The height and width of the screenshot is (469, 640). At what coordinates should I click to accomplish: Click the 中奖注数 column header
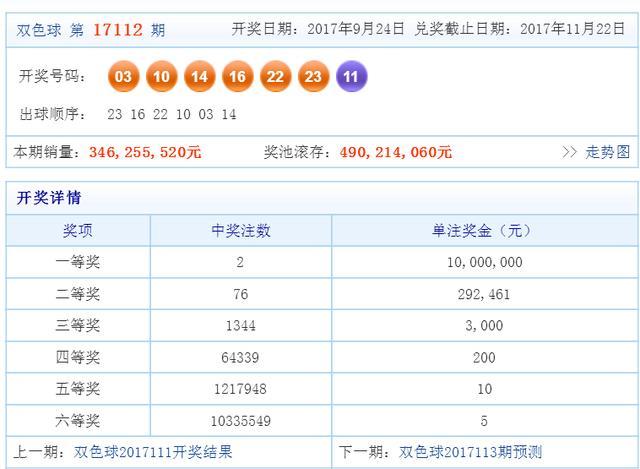point(241,231)
